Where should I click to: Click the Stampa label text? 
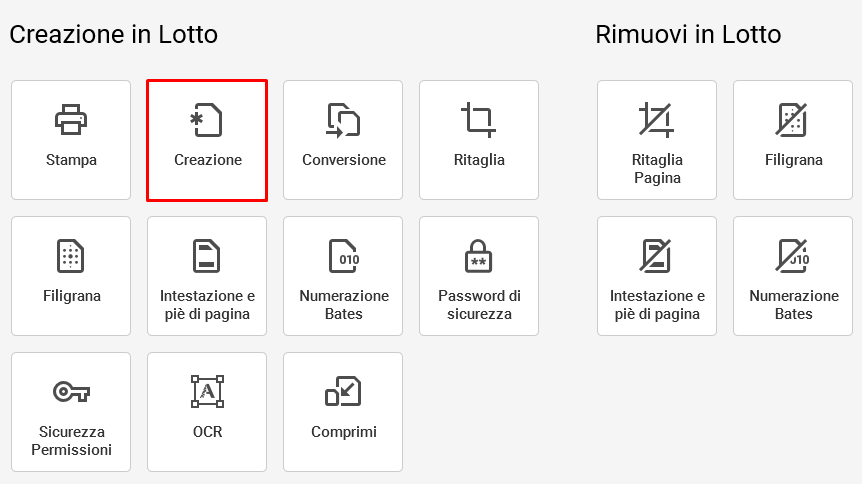pyautogui.click(x=71, y=160)
